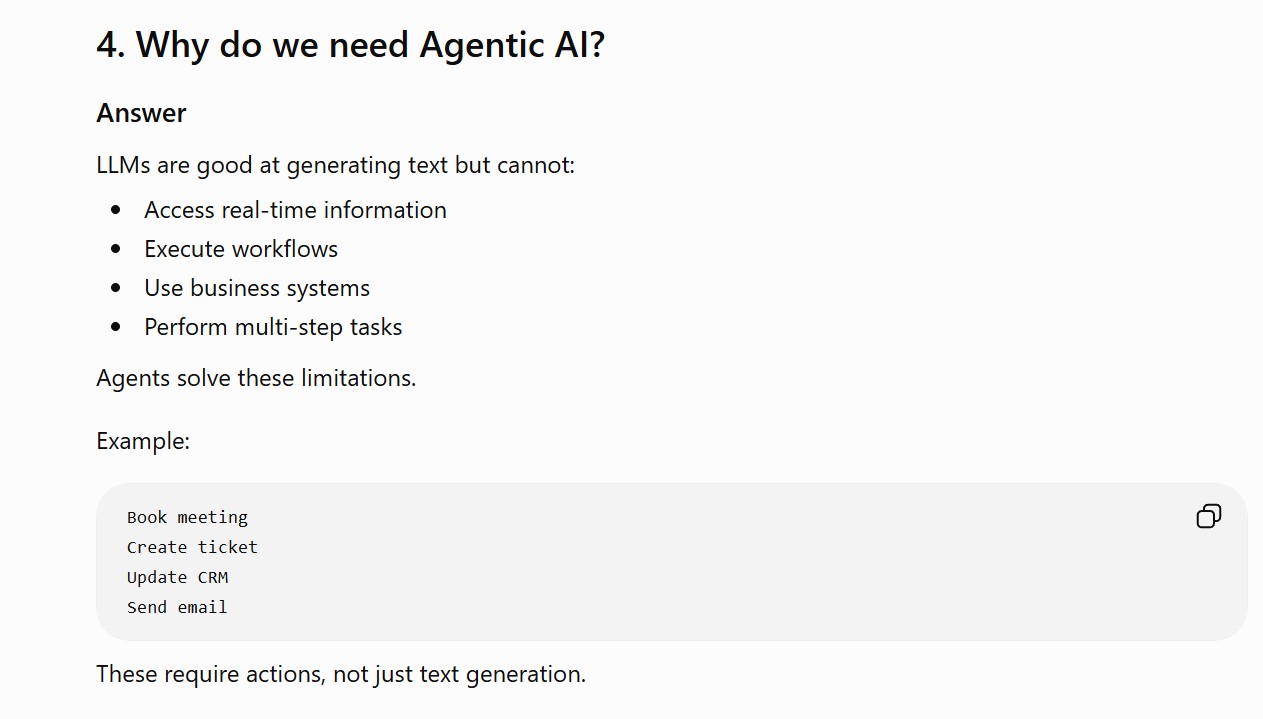Image resolution: width=1263 pixels, height=719 pixels.
Task: Click the '4. Why do we need Agentic AI?' heading
Action: [x=351, y=44]
